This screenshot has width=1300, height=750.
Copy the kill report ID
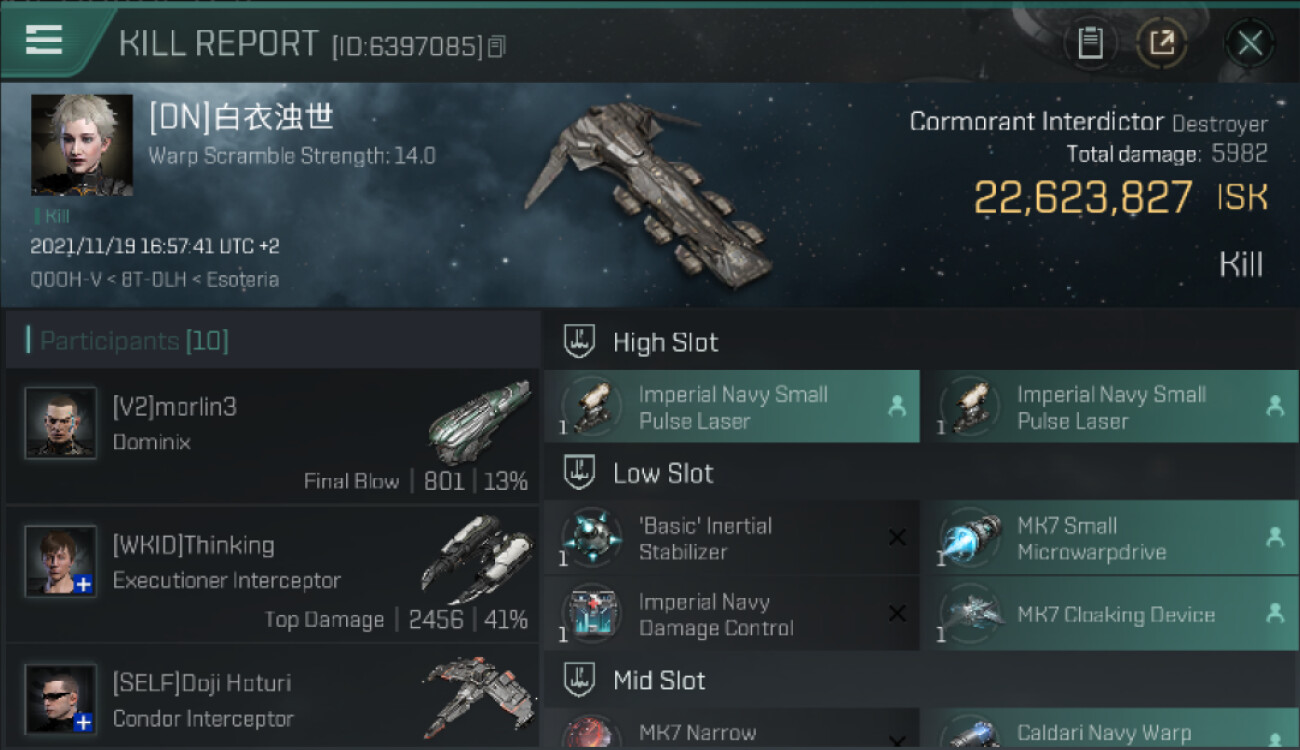[497, 46]
